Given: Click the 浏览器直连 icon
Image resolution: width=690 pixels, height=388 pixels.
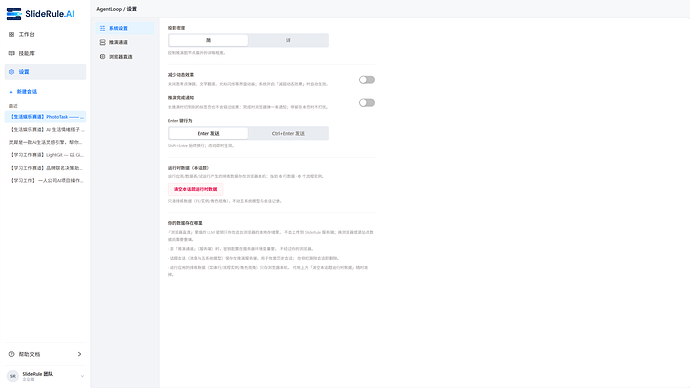Looking at the screenshot, I should click(x=103, y=57).
